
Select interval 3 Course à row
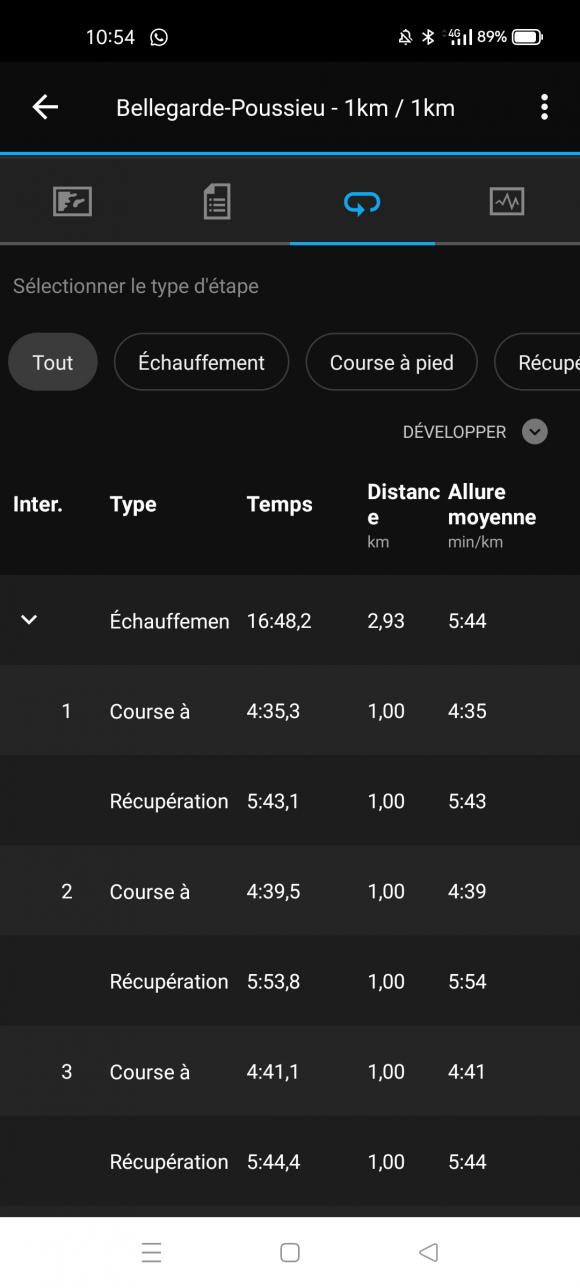click(290, 1071)
